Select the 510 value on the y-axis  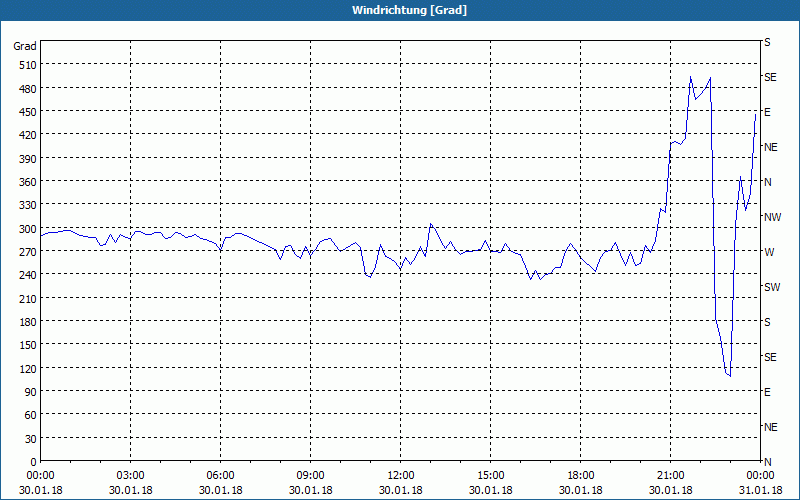click(28, 65)
